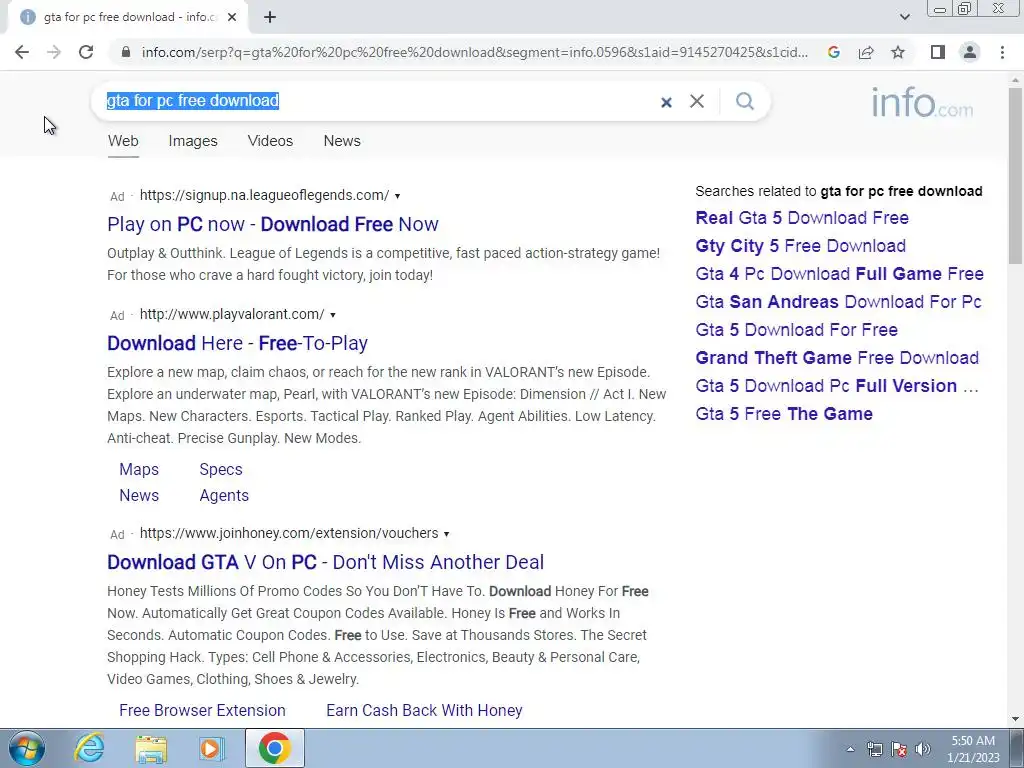Click the page vertical scrollbar thumb
1024x768 pixels.
point(1015,175)
